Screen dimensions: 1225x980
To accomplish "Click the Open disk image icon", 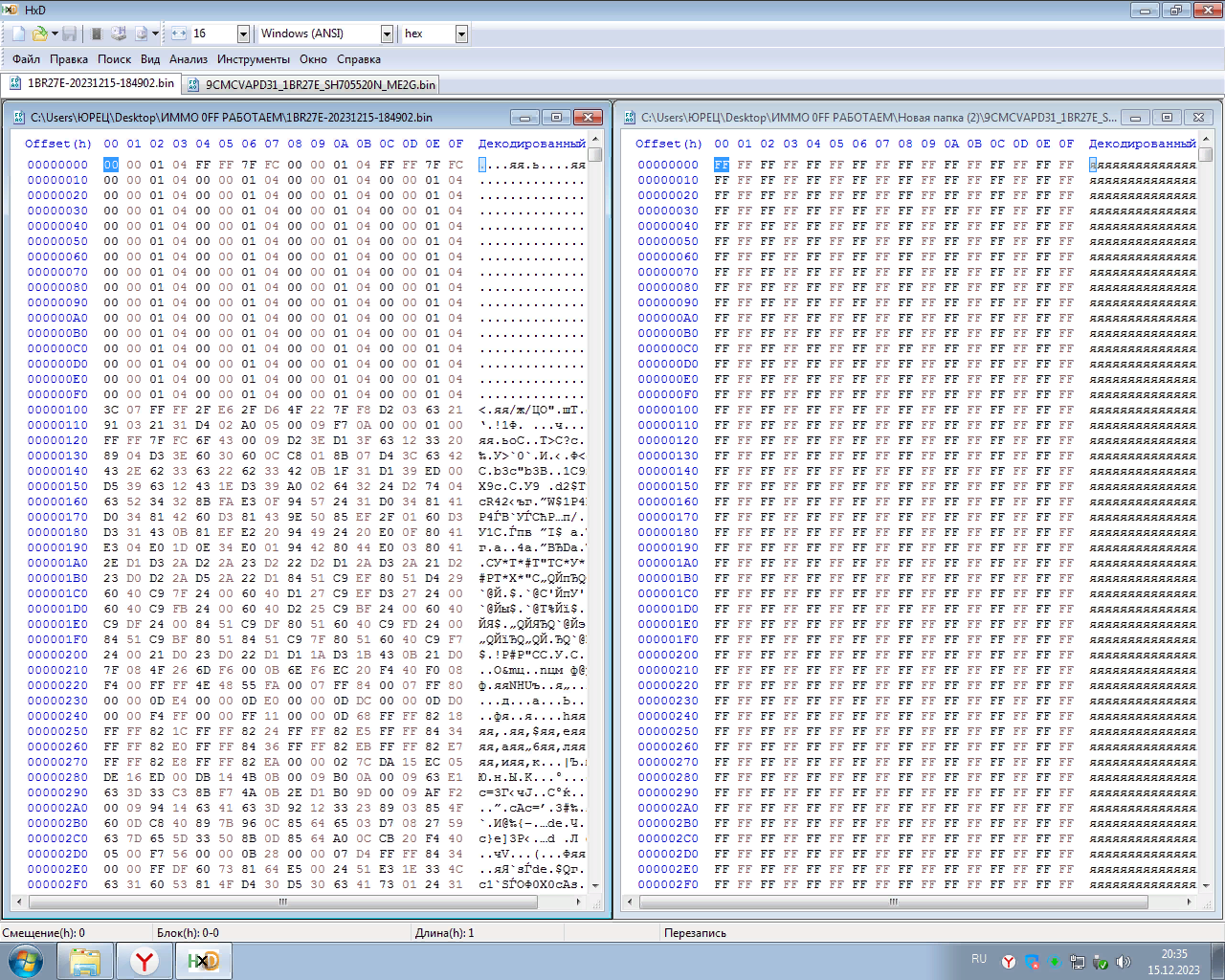I will (x=142, y=33).
